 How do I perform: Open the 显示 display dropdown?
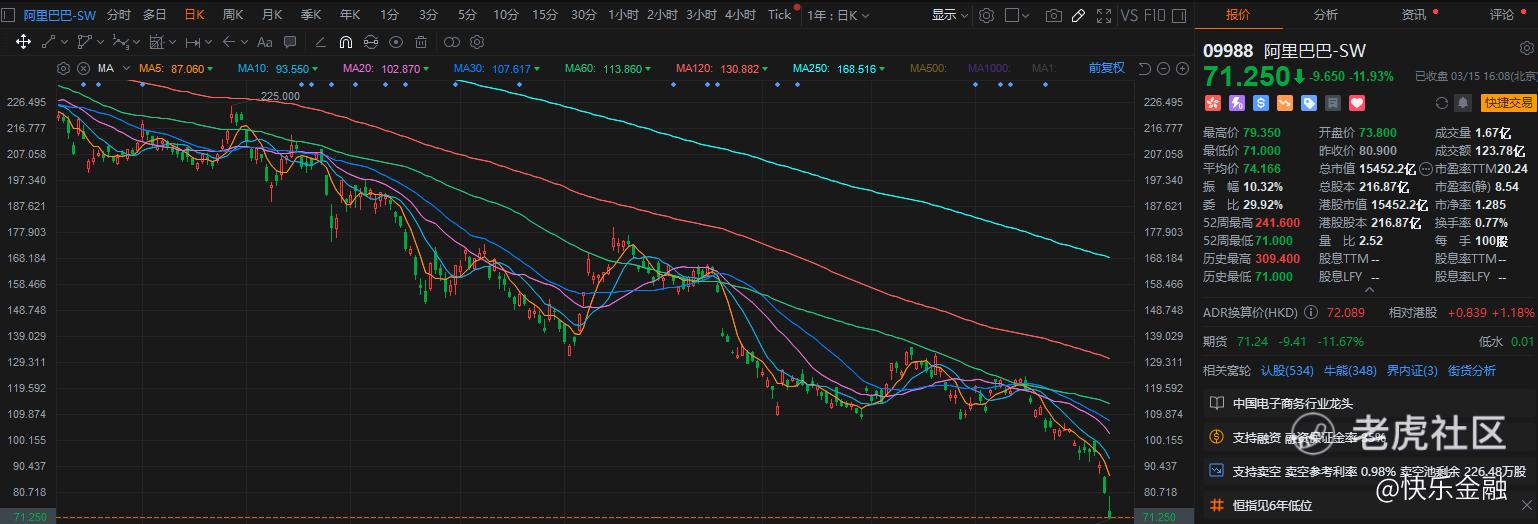coord(950,15)
